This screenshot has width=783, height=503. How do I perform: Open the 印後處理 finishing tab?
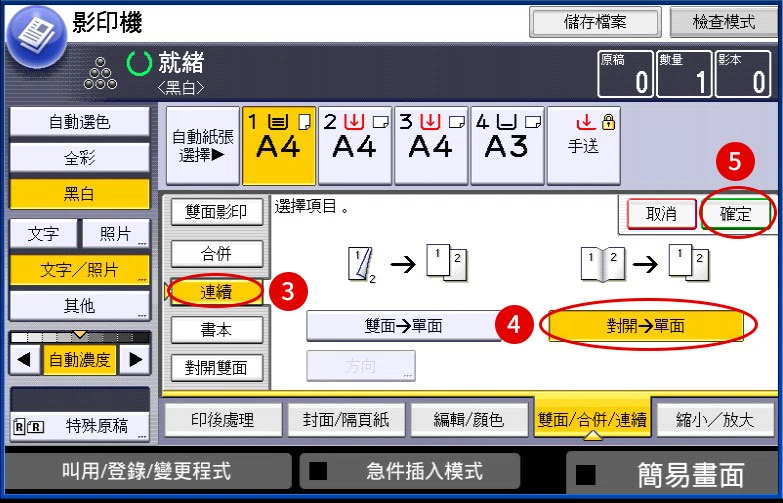coord(222,420)
